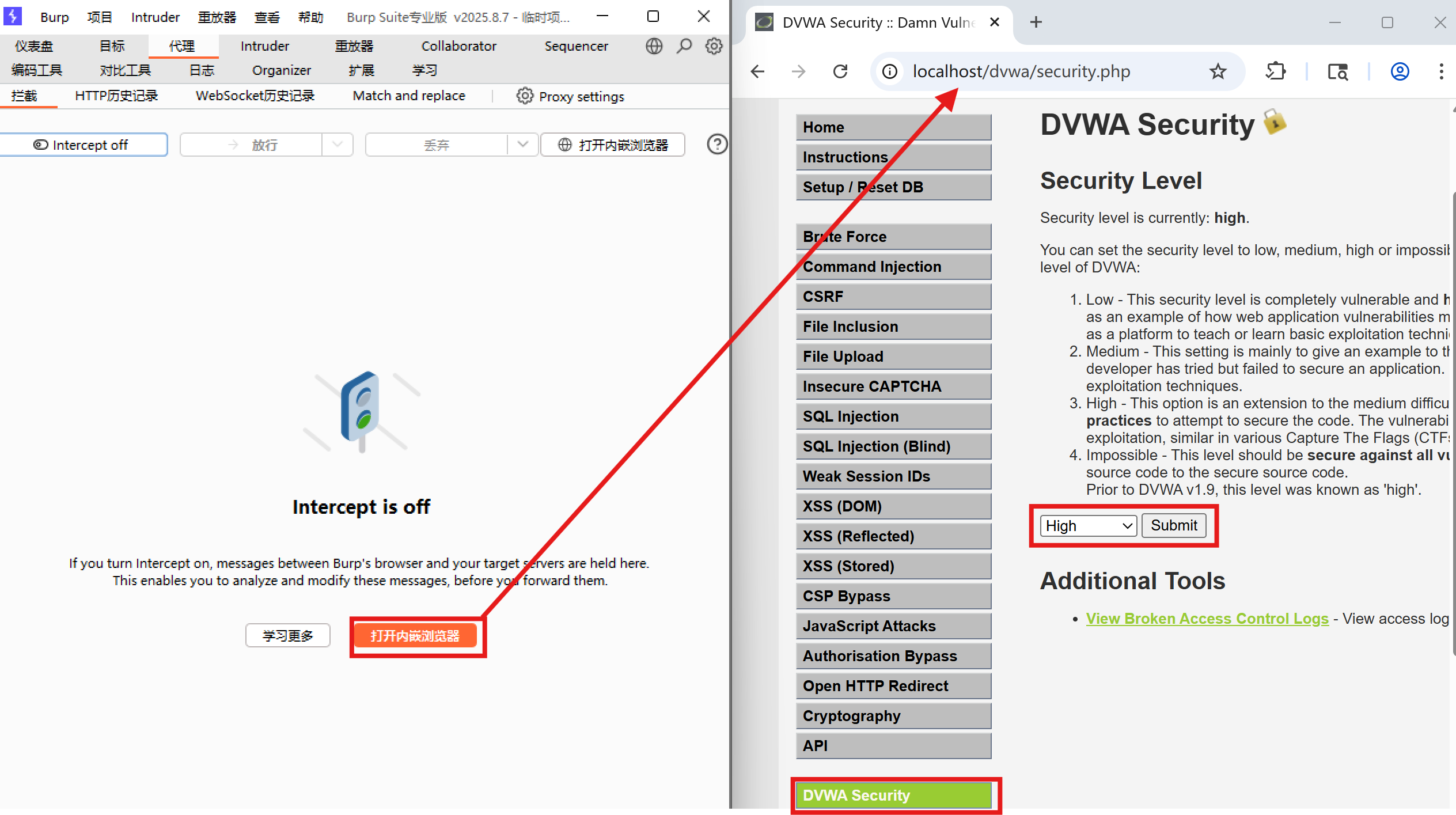
Task: Expand the 丢弃 drop dropdown arrow
Action: pos(523,145)
